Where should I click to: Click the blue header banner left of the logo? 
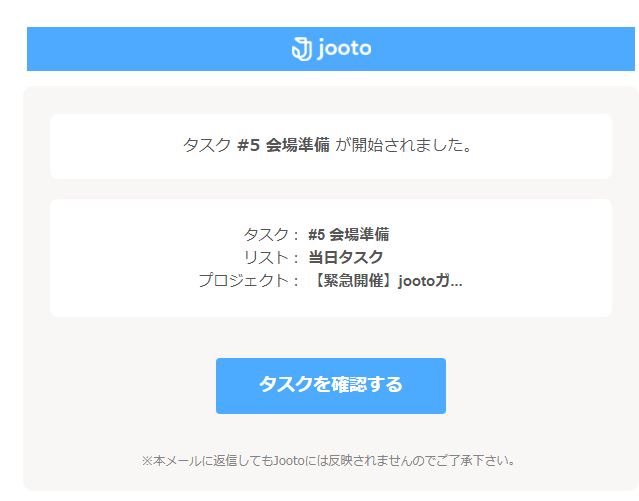[x=150, y=49]
